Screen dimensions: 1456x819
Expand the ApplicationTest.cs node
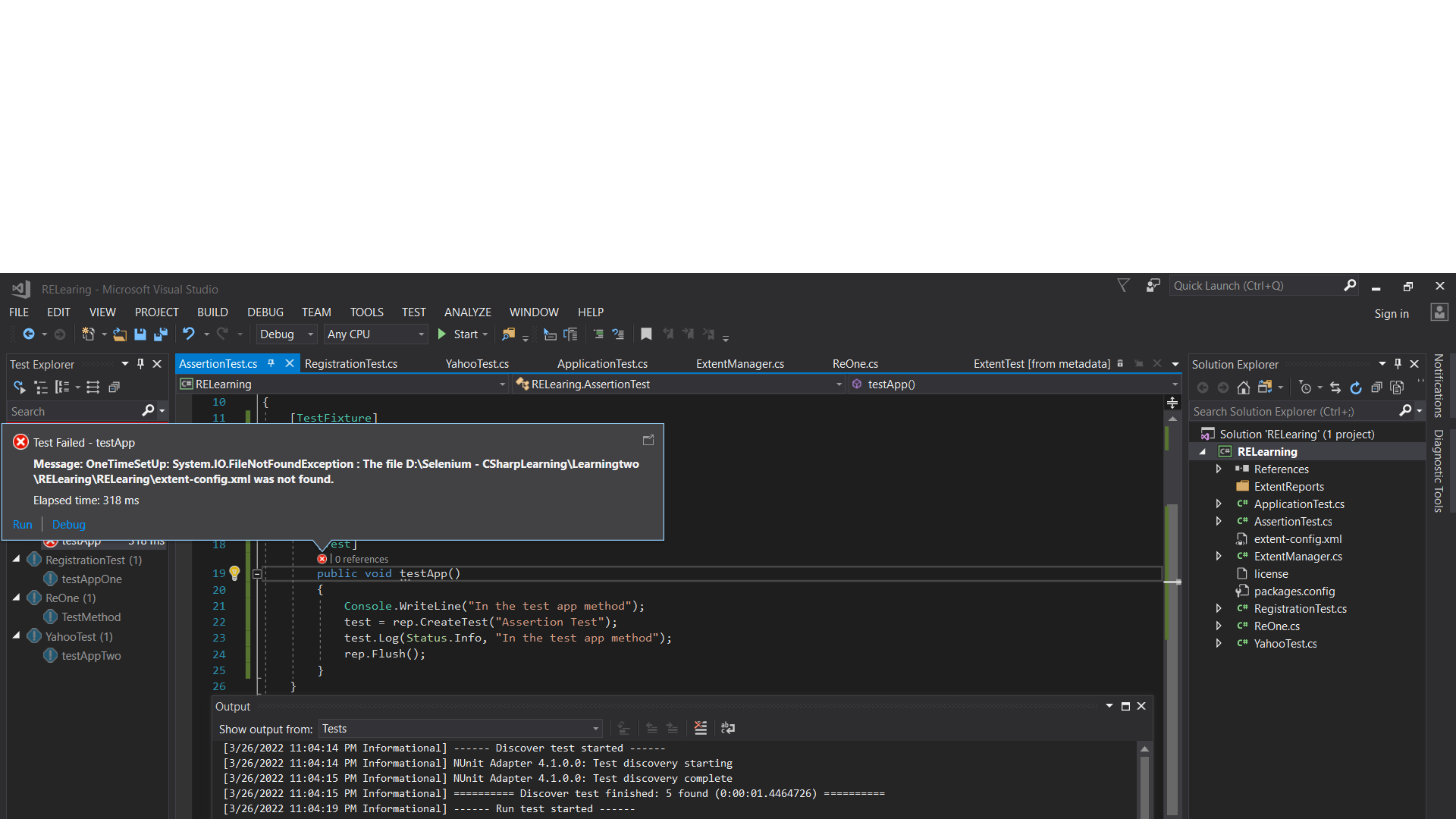click(x=1219, y=504)
